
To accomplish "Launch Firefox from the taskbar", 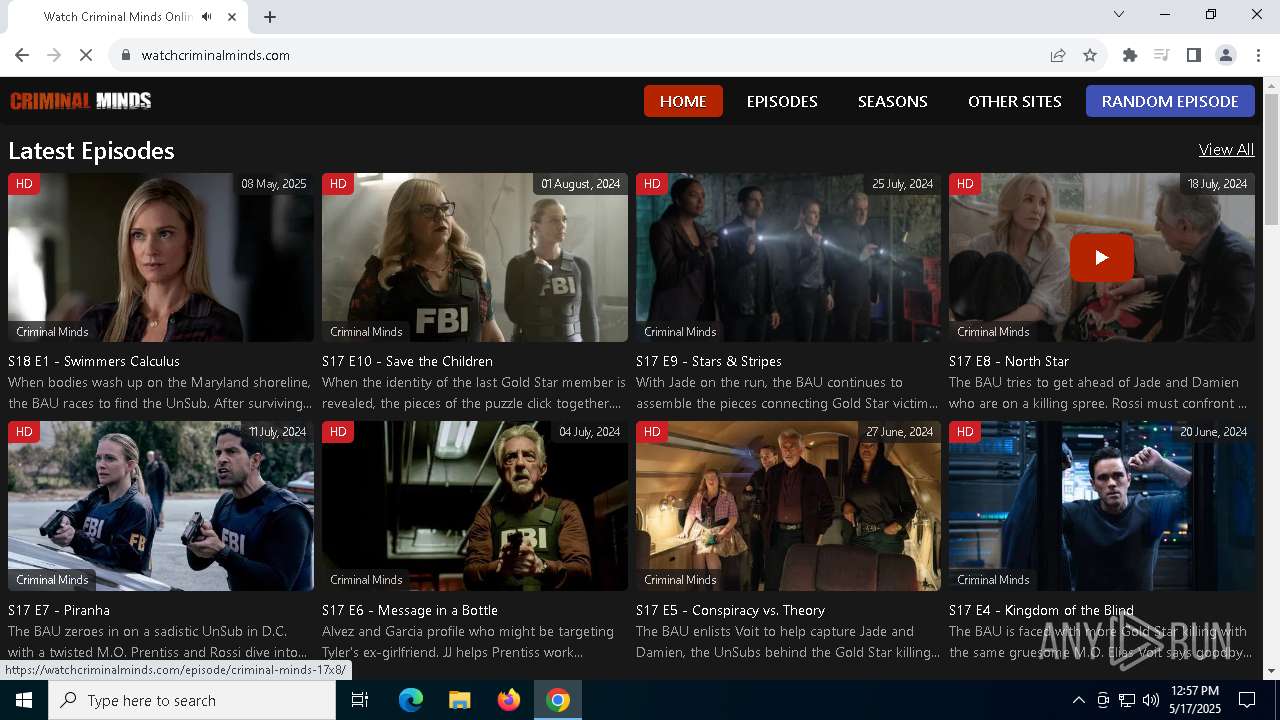I will click(x=509, y=700).
